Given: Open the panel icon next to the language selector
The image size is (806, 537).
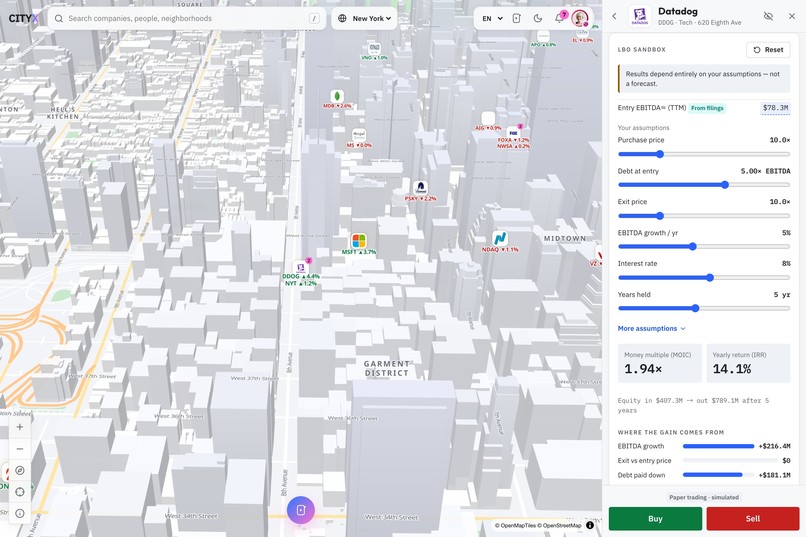Looking at the screenshot, I should pos(517,18).
